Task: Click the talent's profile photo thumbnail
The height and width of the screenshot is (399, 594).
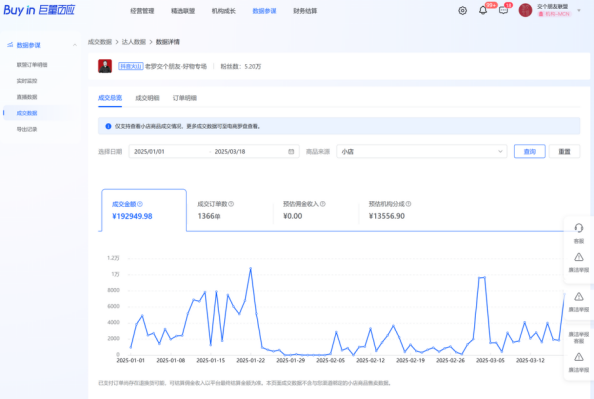Action: (x=105, y=66)
